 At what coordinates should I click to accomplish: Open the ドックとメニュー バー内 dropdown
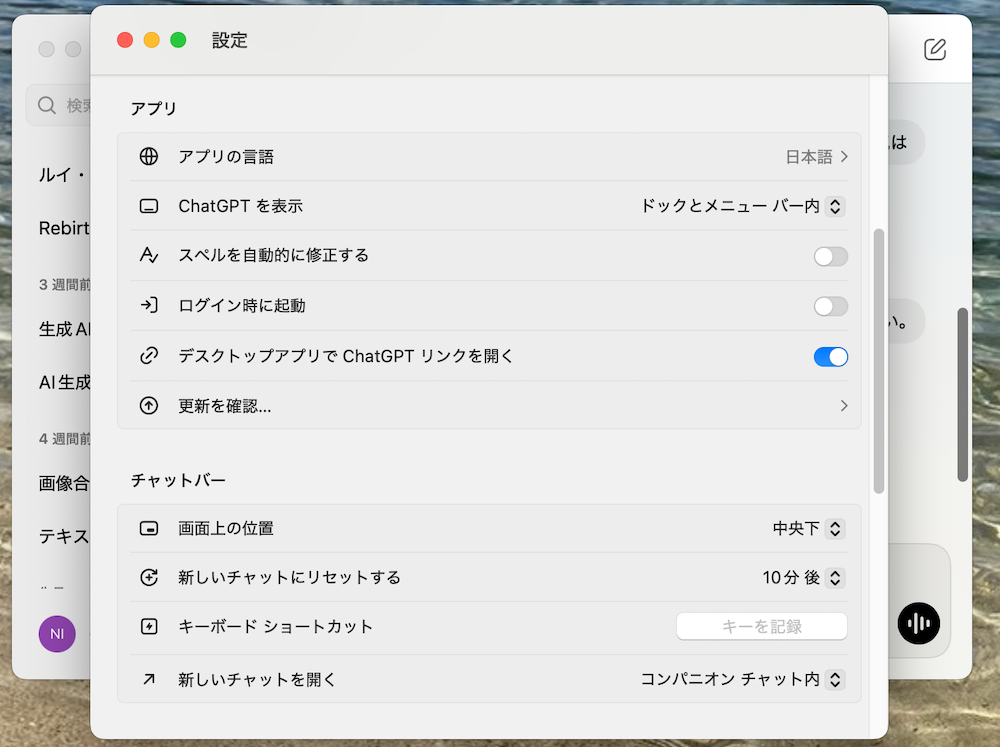pyautogui.click(x=742, y=207)
